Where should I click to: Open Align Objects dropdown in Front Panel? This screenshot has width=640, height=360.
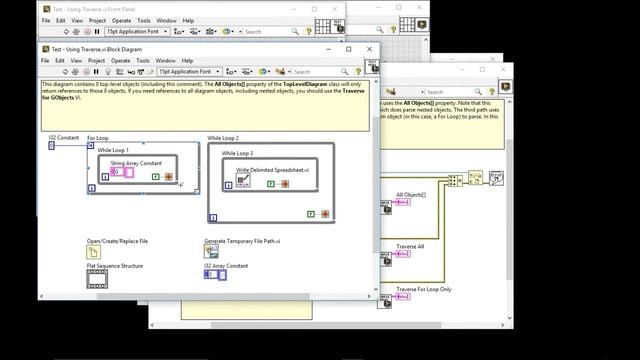[x=179, y=31]
